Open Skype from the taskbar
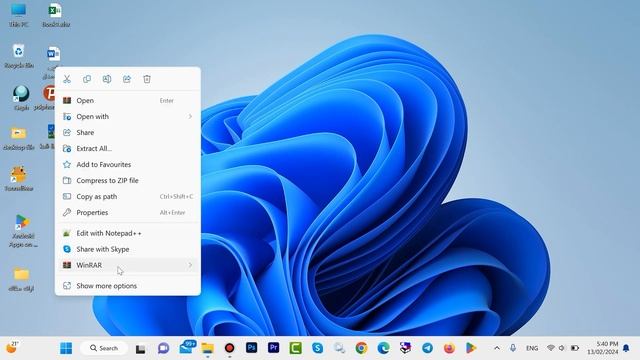Image resolution: width=640 pixels, height=360 pixels. (318, 348)
